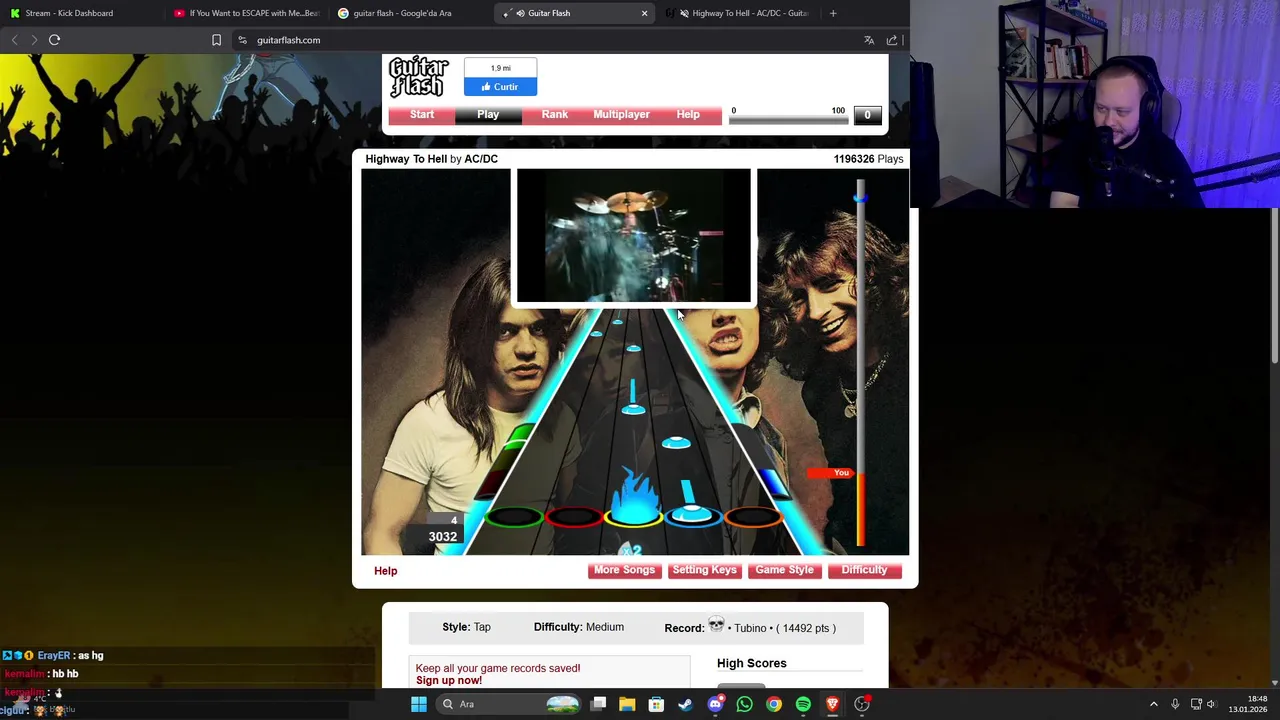Viewport: 1280px width, 720px height.
Task: Expand the system tray hidden icons chevron
Action: [1154, 704]
